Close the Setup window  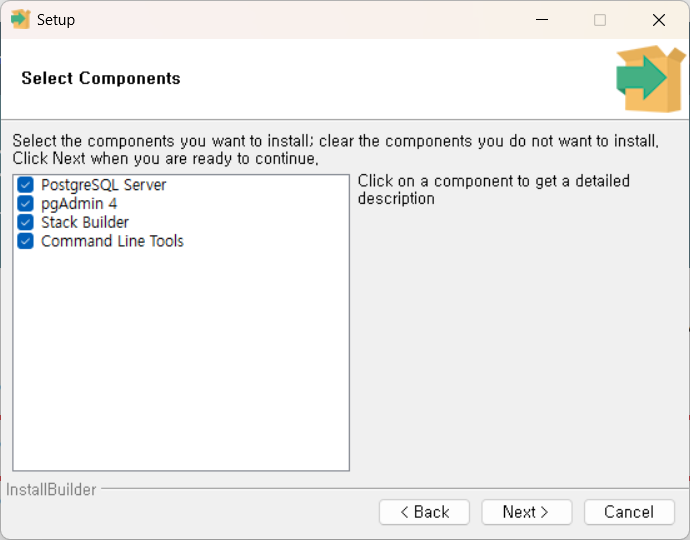[659, 20]
